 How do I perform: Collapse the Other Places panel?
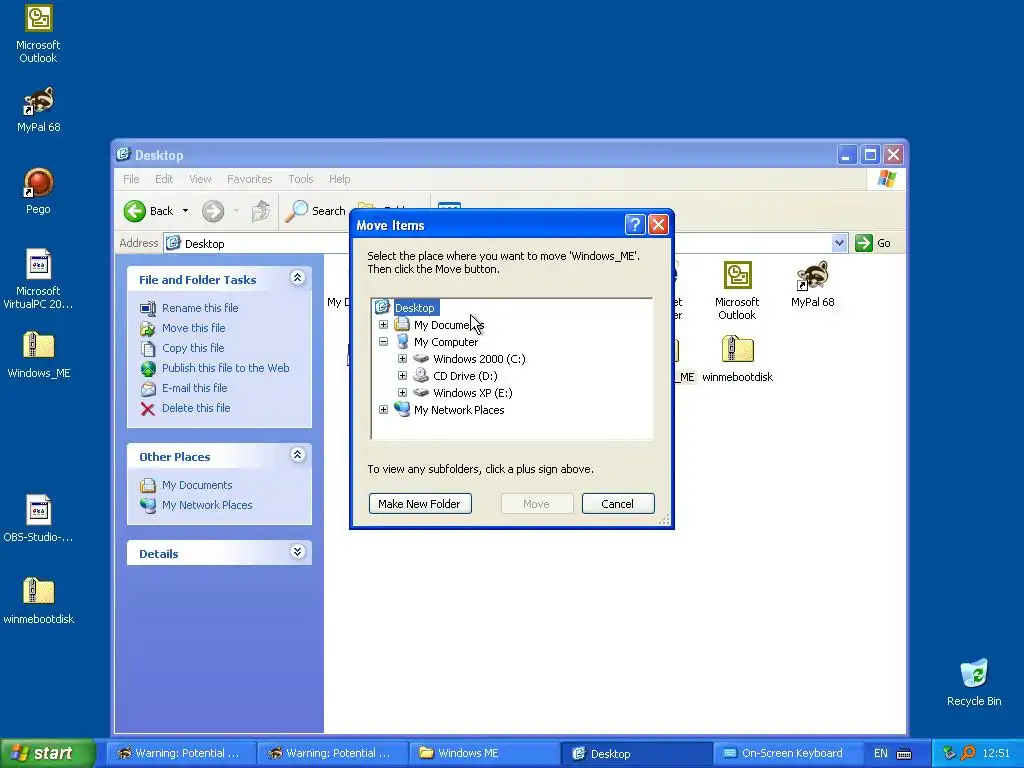(297, 455)
